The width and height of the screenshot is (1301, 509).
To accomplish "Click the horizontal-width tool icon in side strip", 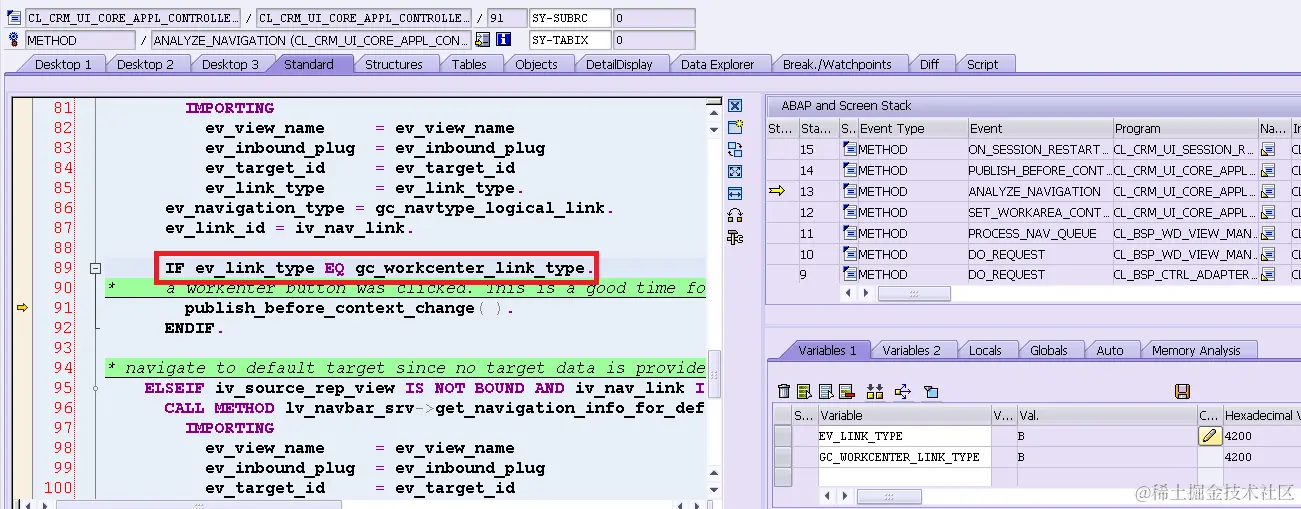I will (x=735, y=193).
